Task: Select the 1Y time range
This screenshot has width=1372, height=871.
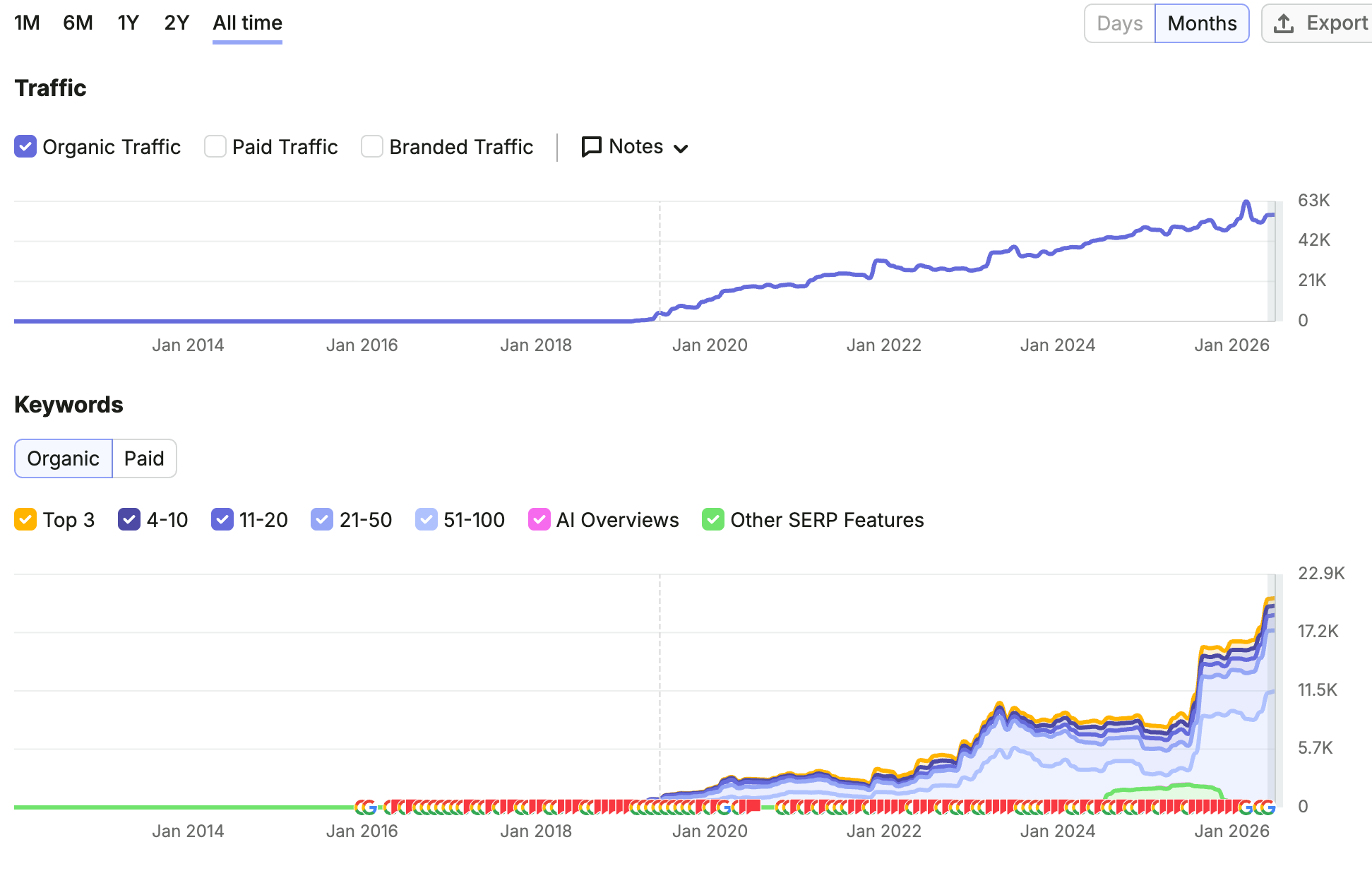Action: [129, 23]
